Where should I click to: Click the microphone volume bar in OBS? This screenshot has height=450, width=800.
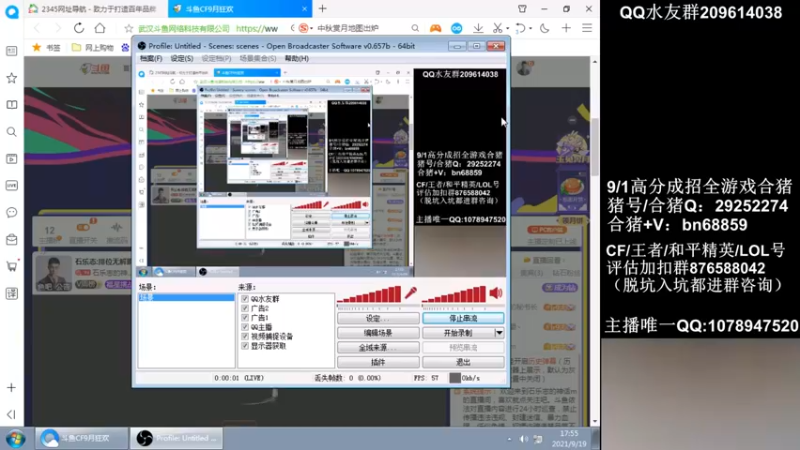click(369, 294)
